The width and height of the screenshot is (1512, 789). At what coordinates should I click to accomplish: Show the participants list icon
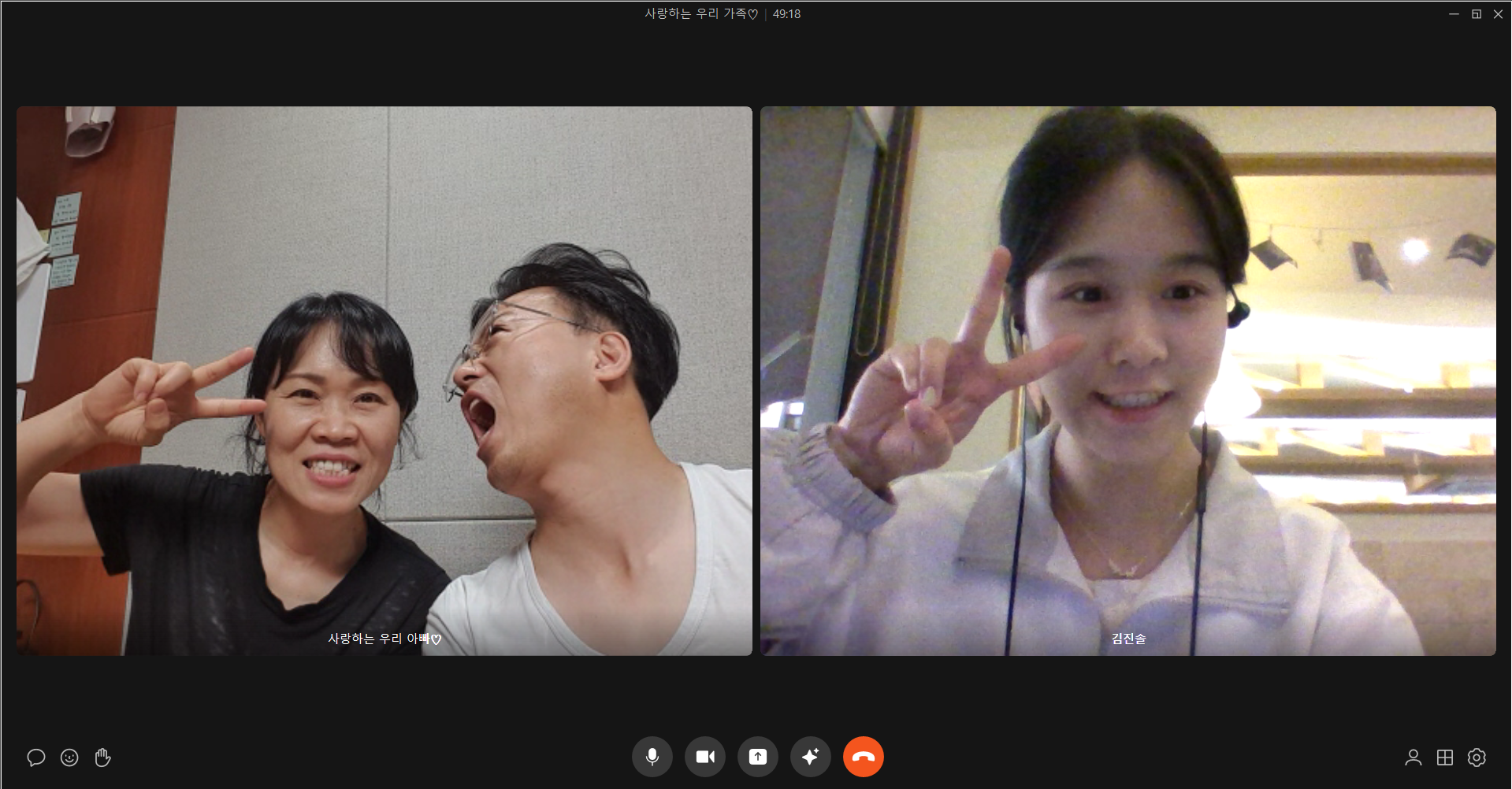click(1413, 758)
